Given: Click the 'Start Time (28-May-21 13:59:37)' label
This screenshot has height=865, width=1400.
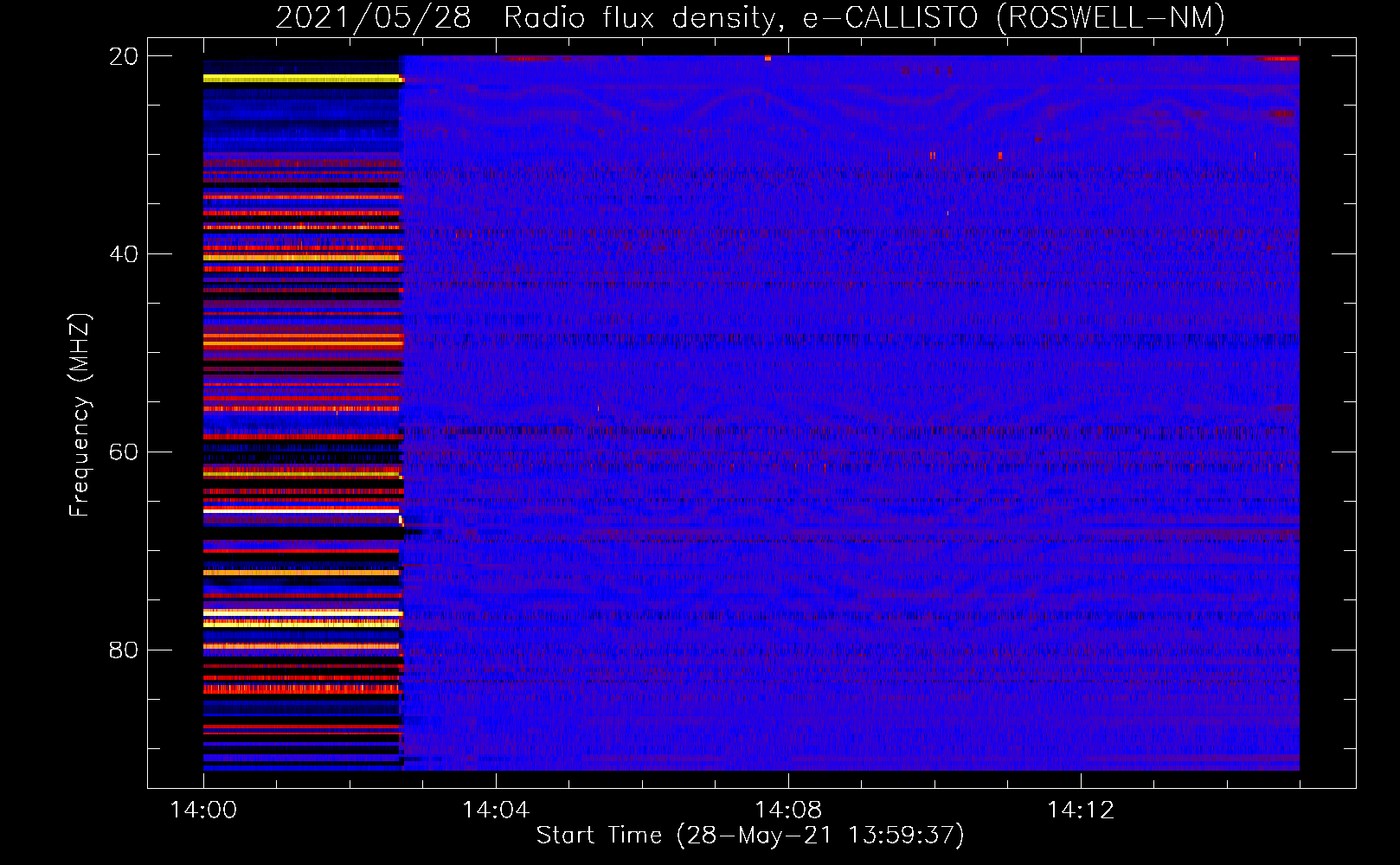Looking at the screenshot, I should 749,836.
